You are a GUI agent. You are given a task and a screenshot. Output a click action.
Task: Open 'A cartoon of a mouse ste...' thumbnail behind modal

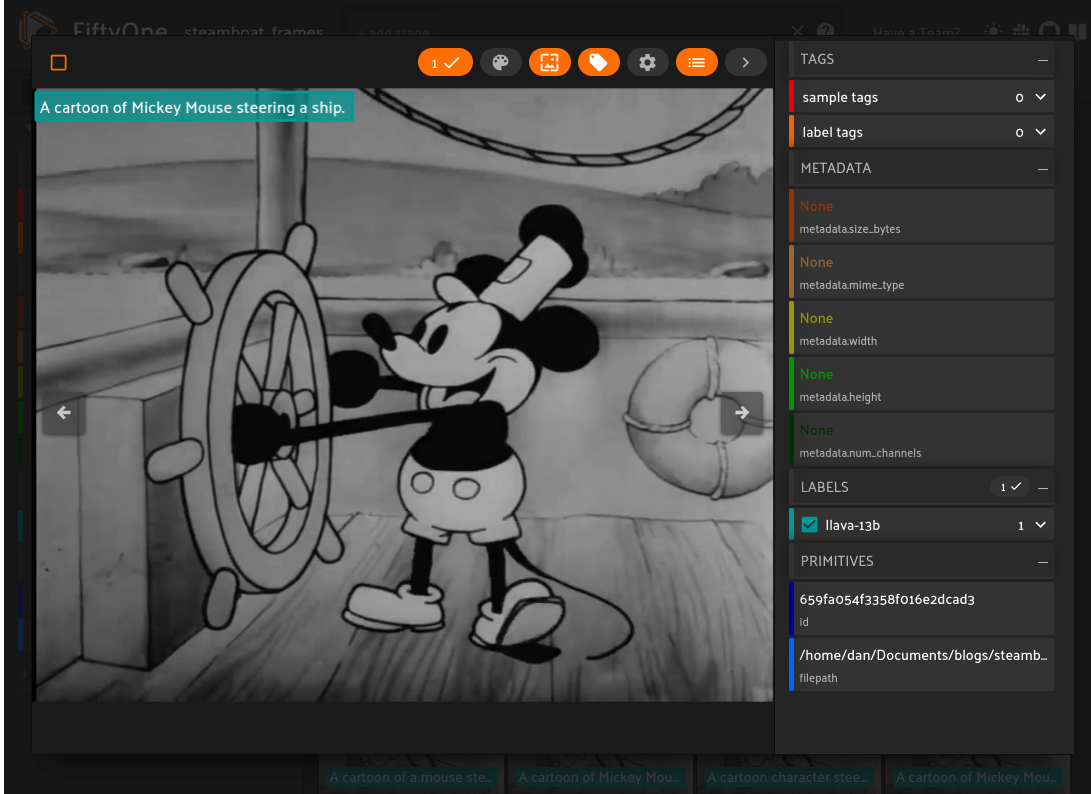click(x=411, y=774)
